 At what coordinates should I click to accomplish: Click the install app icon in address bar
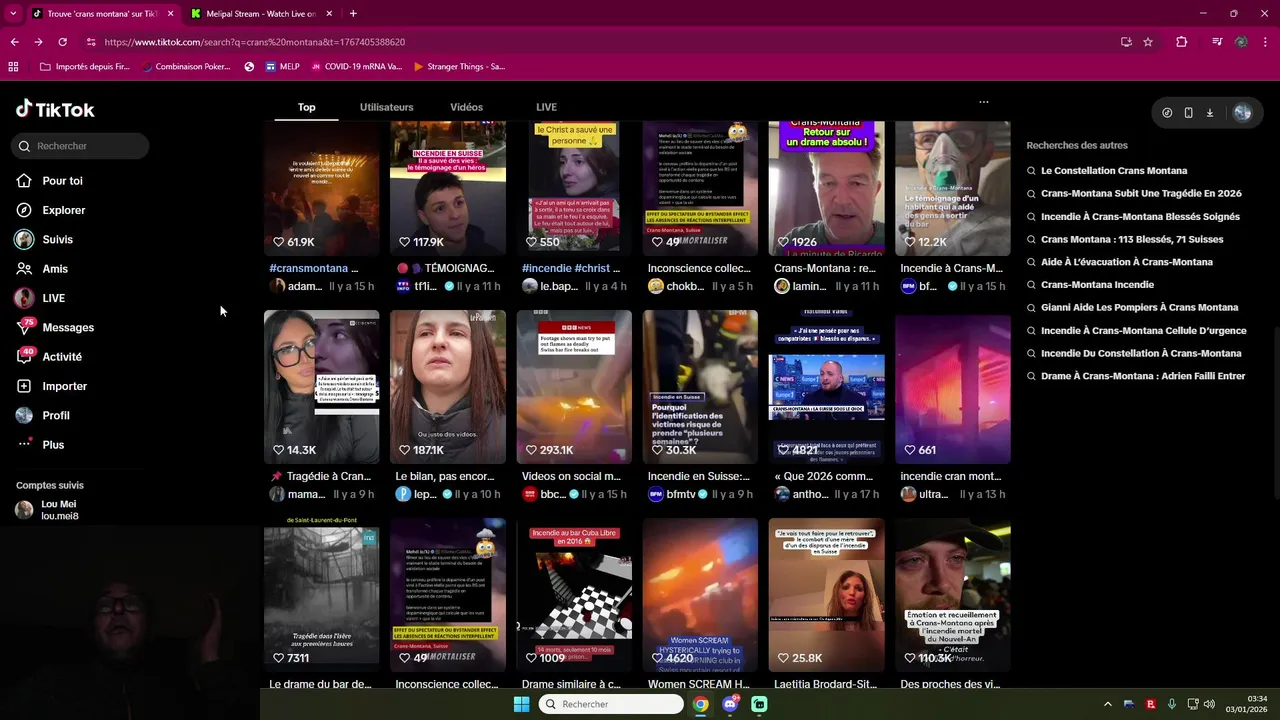click(1126, 42)
